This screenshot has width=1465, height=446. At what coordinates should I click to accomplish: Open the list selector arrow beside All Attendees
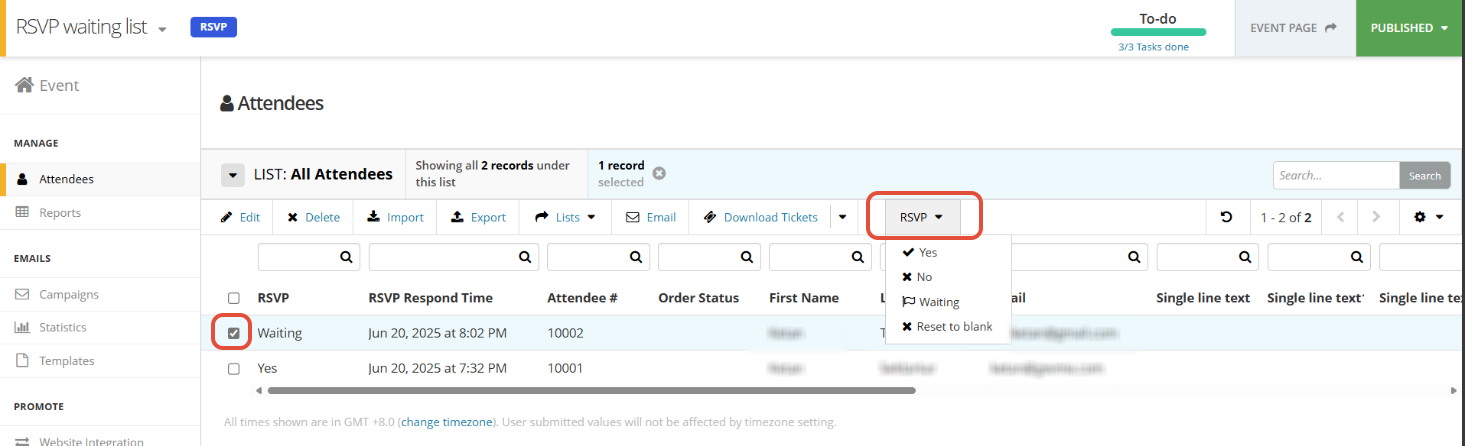pos(232,175)
